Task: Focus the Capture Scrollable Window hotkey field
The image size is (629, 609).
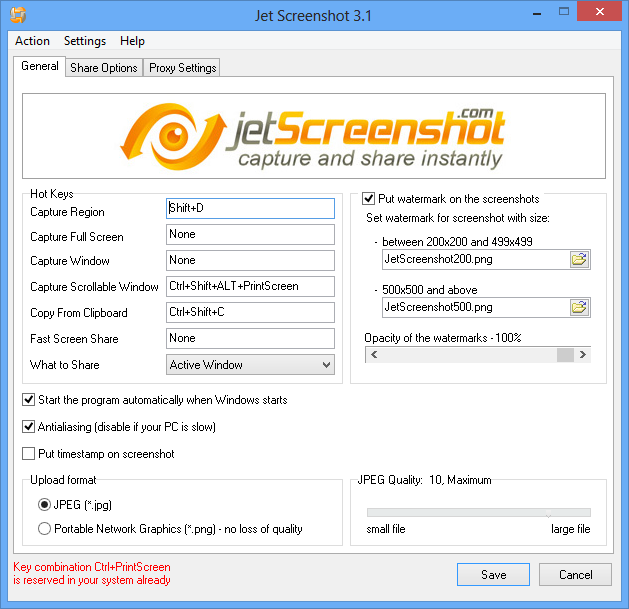Action: pos(250,286)
